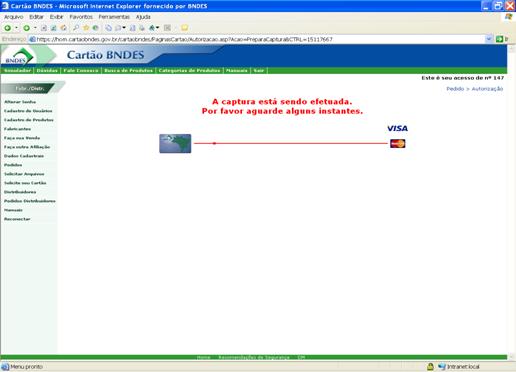
Task: Click the browser Back arrow button
Action: (x=7, y=28)
